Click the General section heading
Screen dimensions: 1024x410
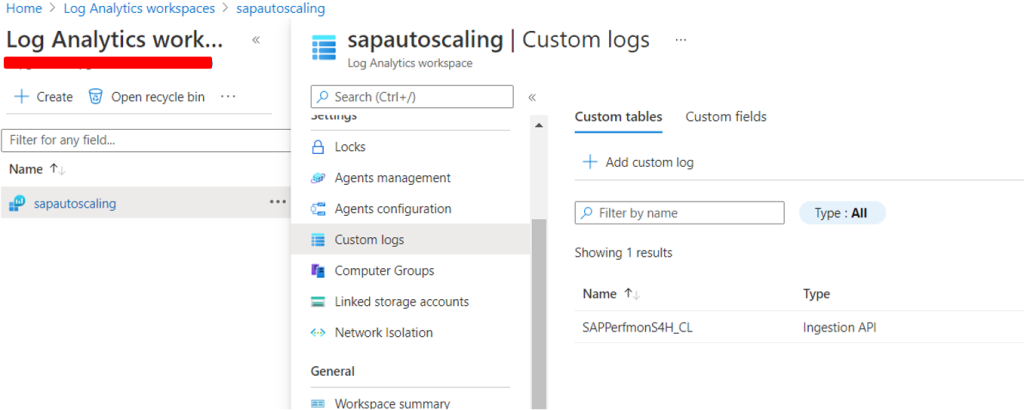click(333, 371)
